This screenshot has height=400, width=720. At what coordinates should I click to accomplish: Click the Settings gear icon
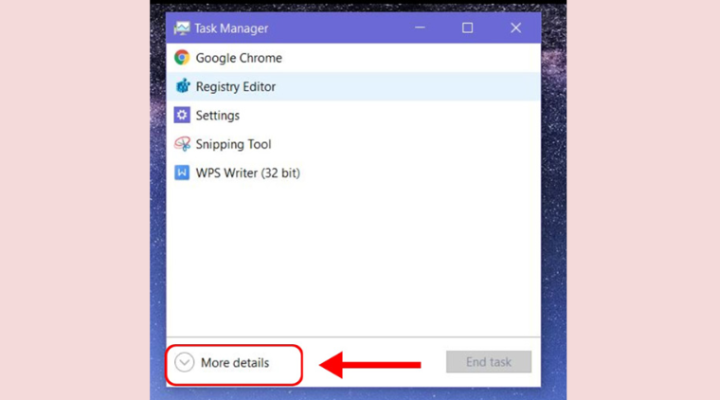182,116
